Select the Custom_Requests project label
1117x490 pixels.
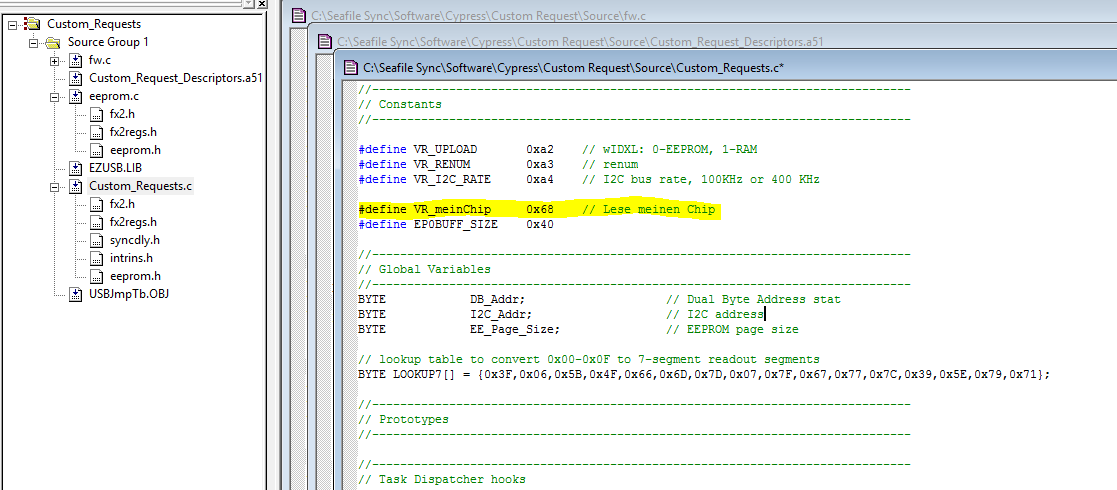click(x=93, y=24)
